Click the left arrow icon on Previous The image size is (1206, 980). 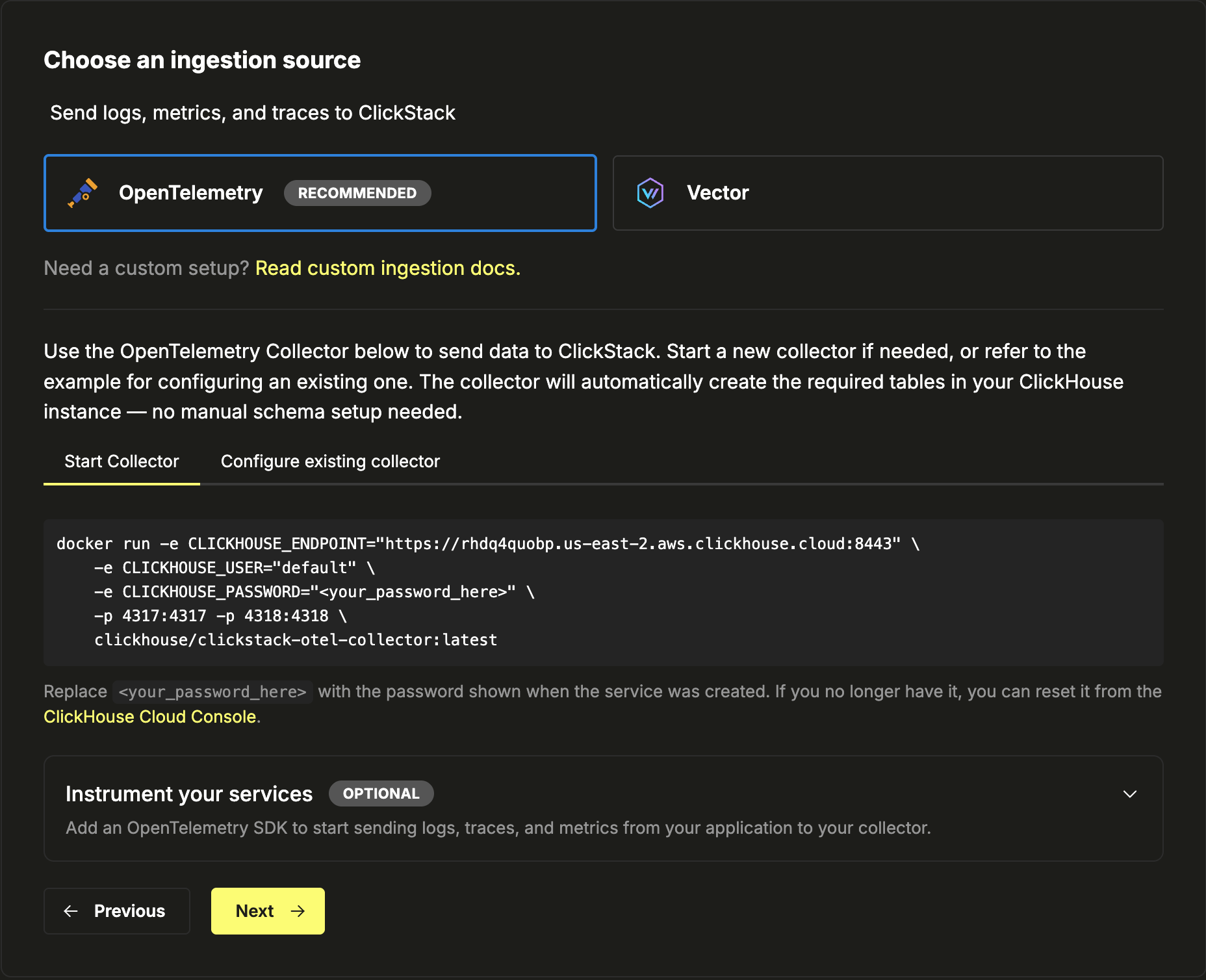click(x=71, y=911)
